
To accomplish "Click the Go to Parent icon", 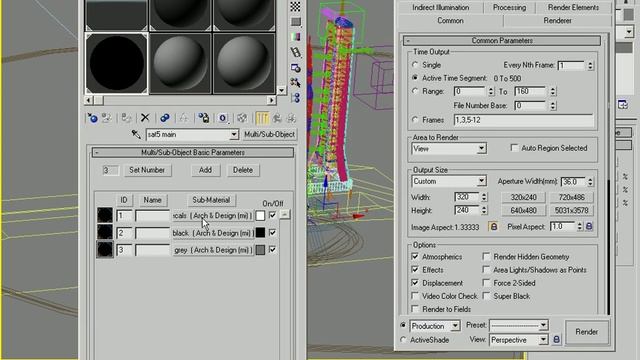I will coord(277,118).
